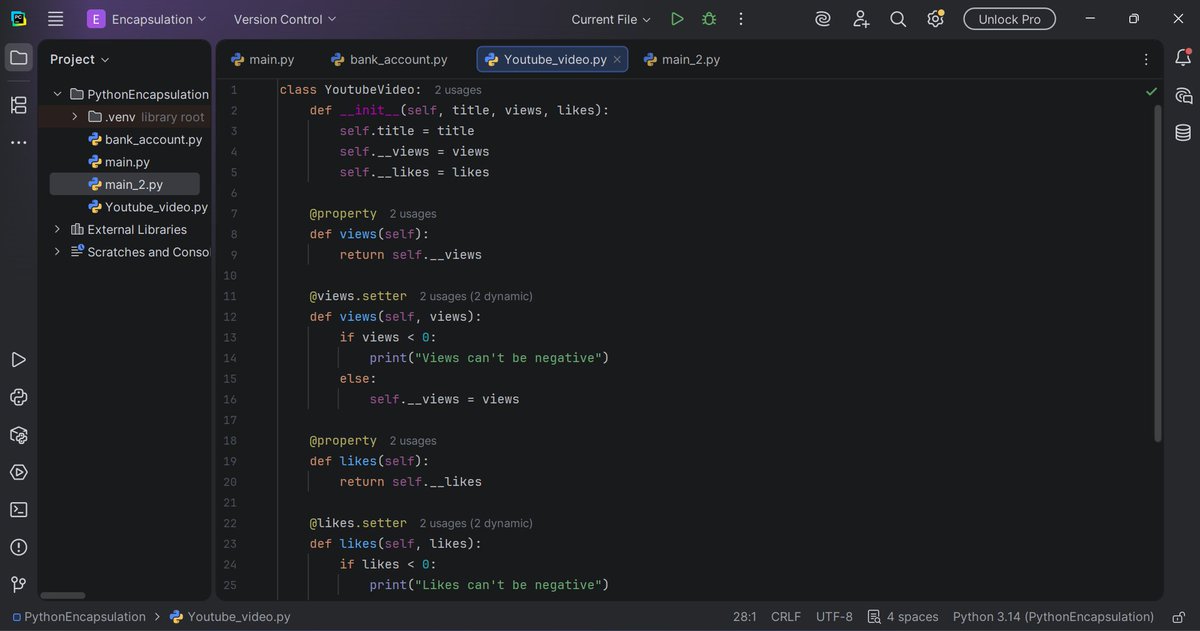Click "2 usages" hint next to class YoutubeVideo

[x=458, y=90]
